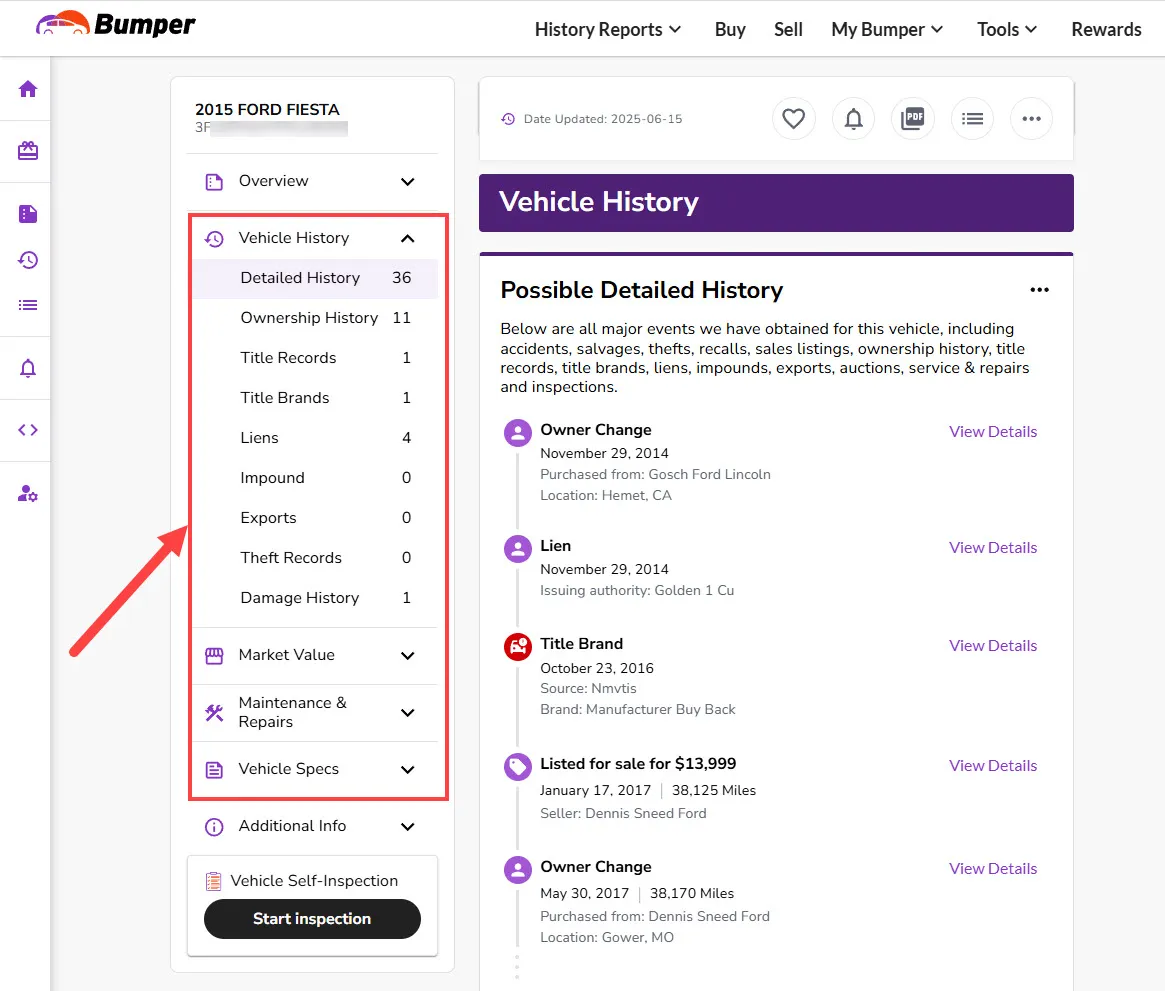The image size is (1165, 991).
Task: Click the bell alert icon in report header
Action: [x=853, y=119]
